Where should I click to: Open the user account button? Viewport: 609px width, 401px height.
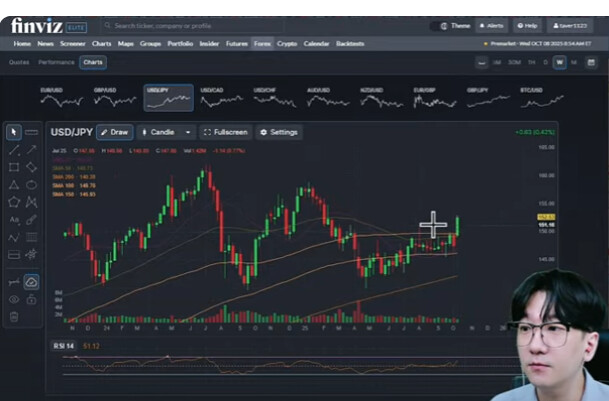570,26
